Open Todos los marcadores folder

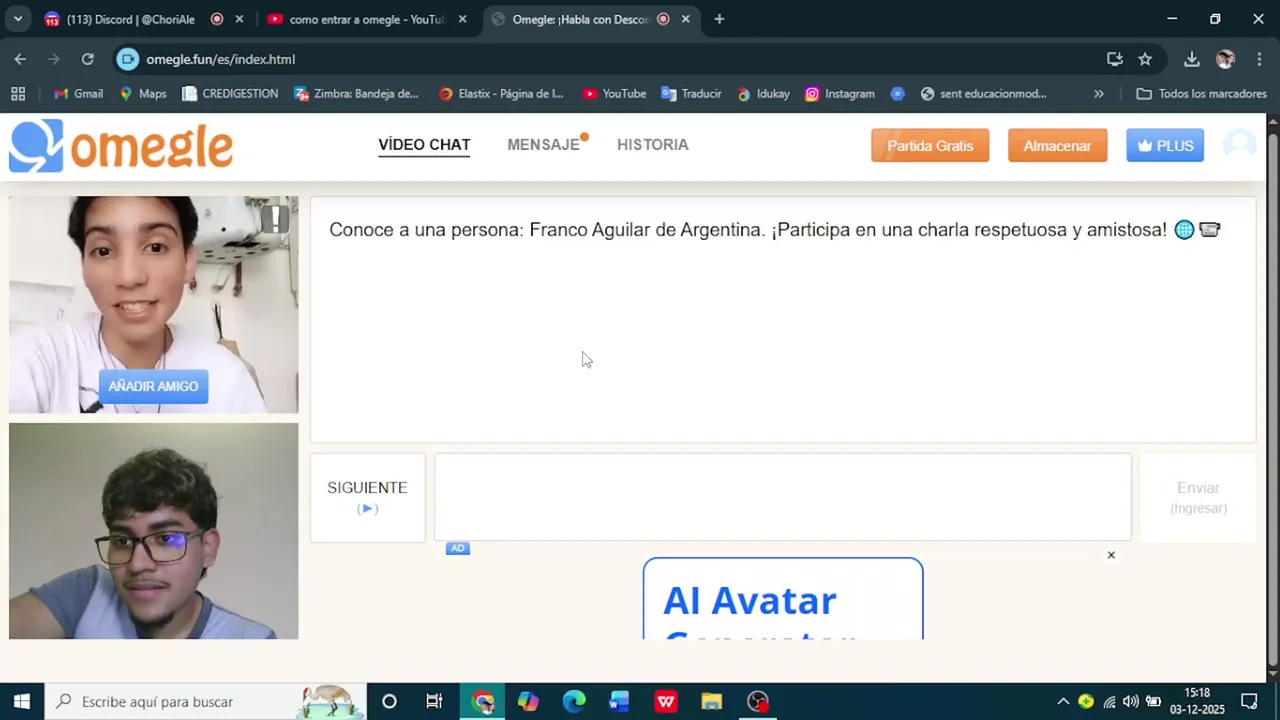pyautogui.click(x=1202, y=93)
